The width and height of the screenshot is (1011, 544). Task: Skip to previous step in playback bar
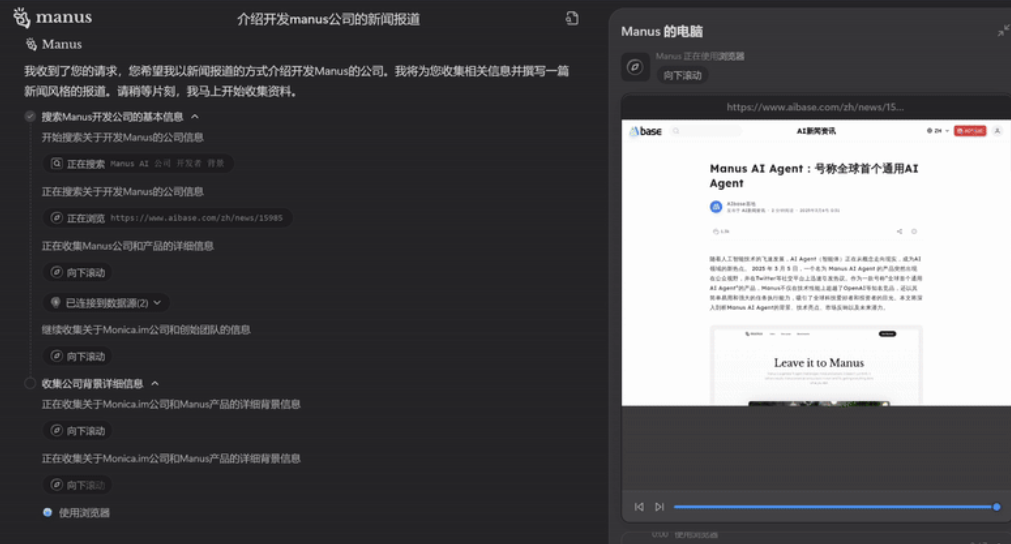[639, 507]
